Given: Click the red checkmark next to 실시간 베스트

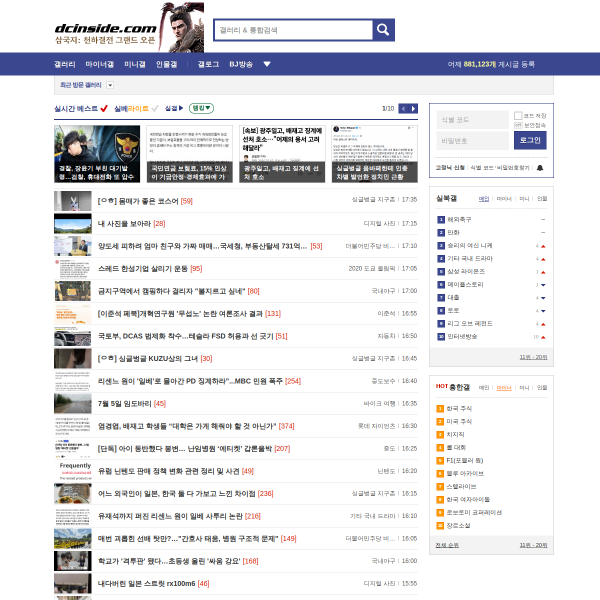Looking at the screenshot, I should (104, 109).
